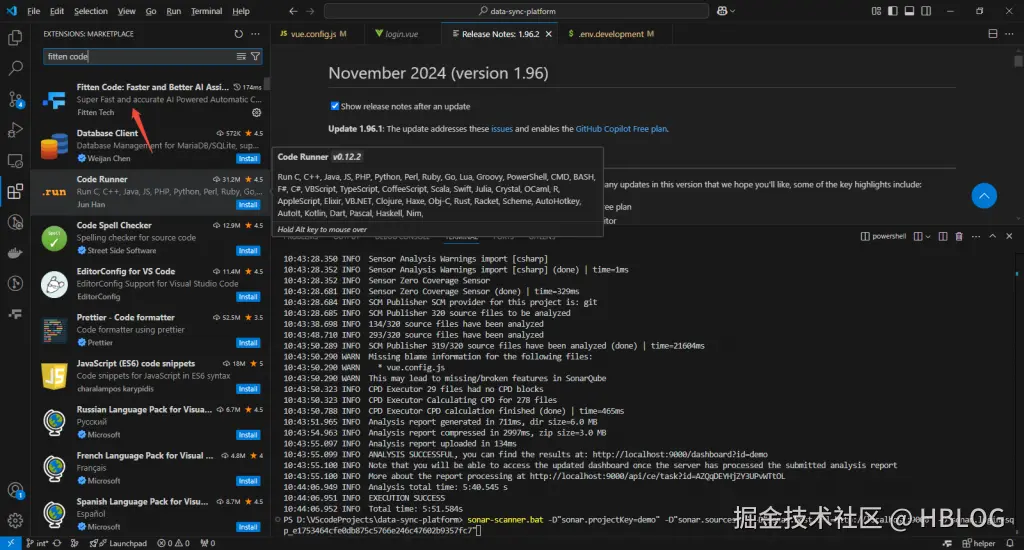
Task: Select the Extensions view icon
Action: tap(14, 191)
